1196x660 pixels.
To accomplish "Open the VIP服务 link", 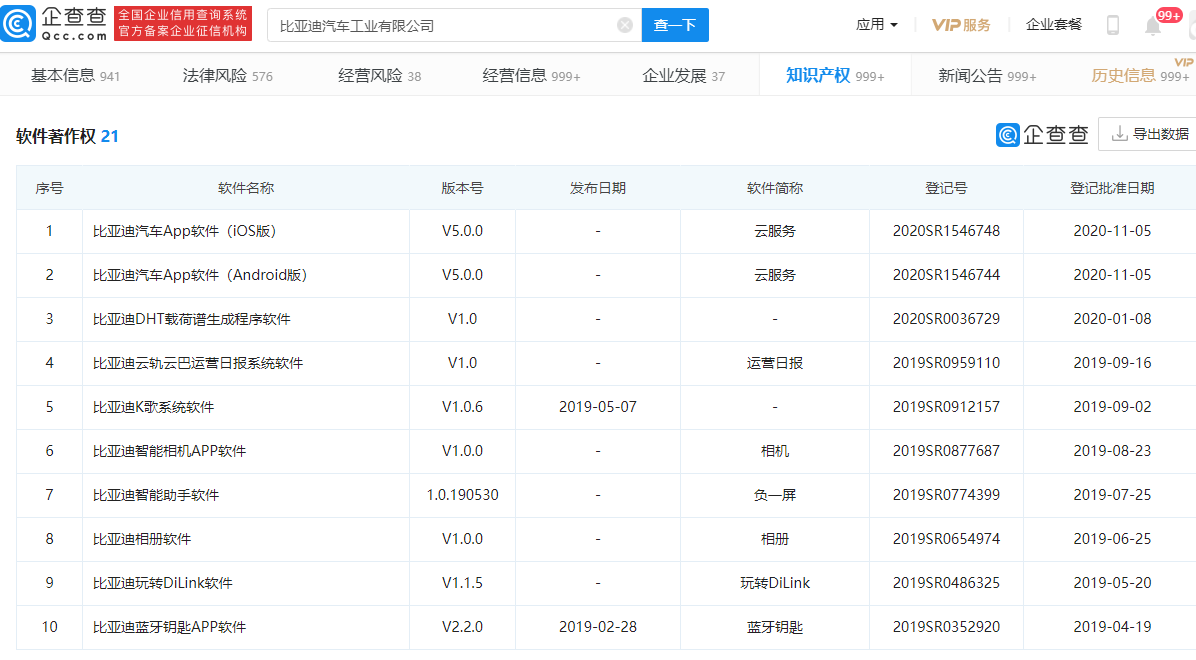I will pos(961,25).
